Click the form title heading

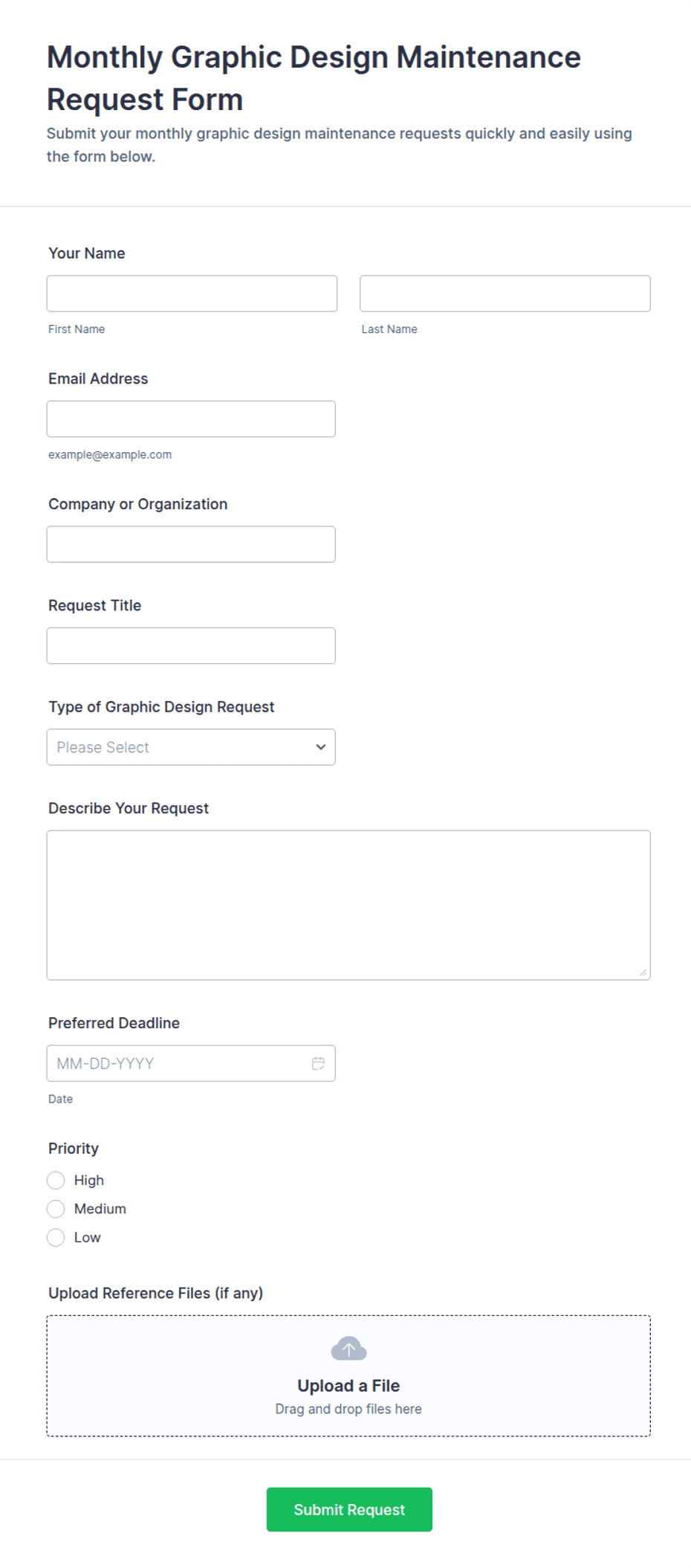pyautogui.click(x=314, y=78)
